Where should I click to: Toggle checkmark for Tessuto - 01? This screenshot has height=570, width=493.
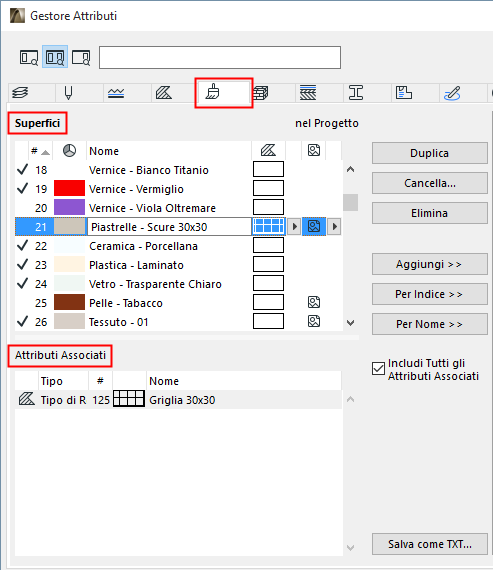(x=23, y=321)
